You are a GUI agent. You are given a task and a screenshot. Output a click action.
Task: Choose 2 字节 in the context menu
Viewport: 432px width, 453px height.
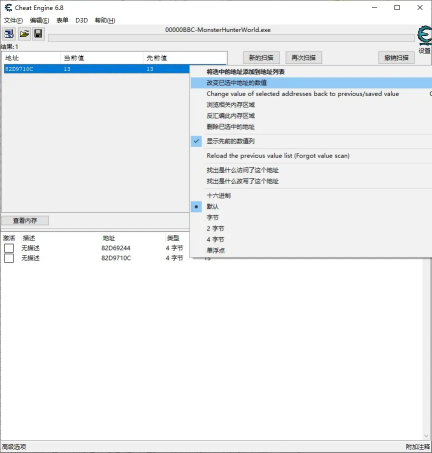click(311, 229)
